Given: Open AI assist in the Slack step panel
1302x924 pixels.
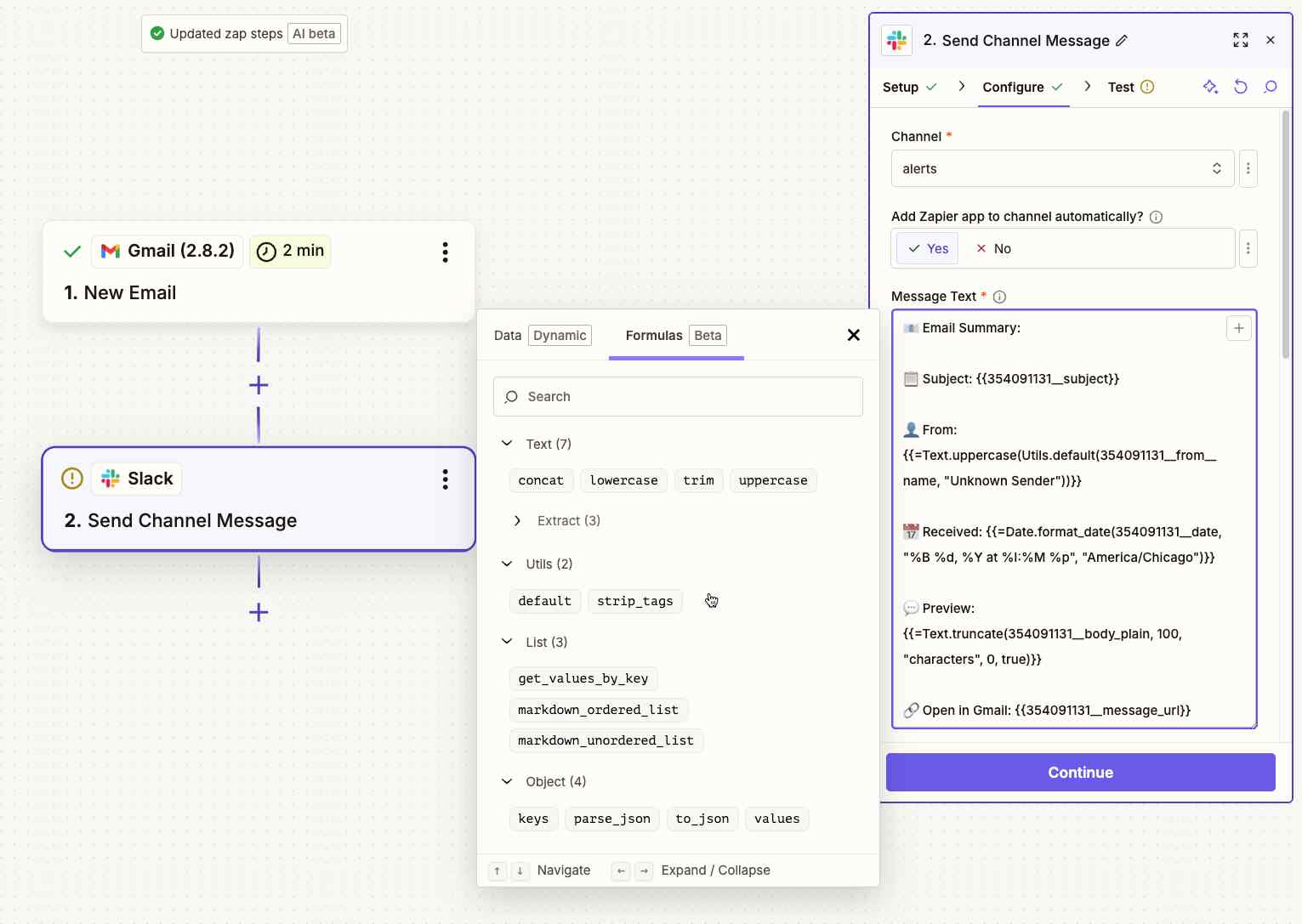Looking at the screenshot, I should 1210,87.
